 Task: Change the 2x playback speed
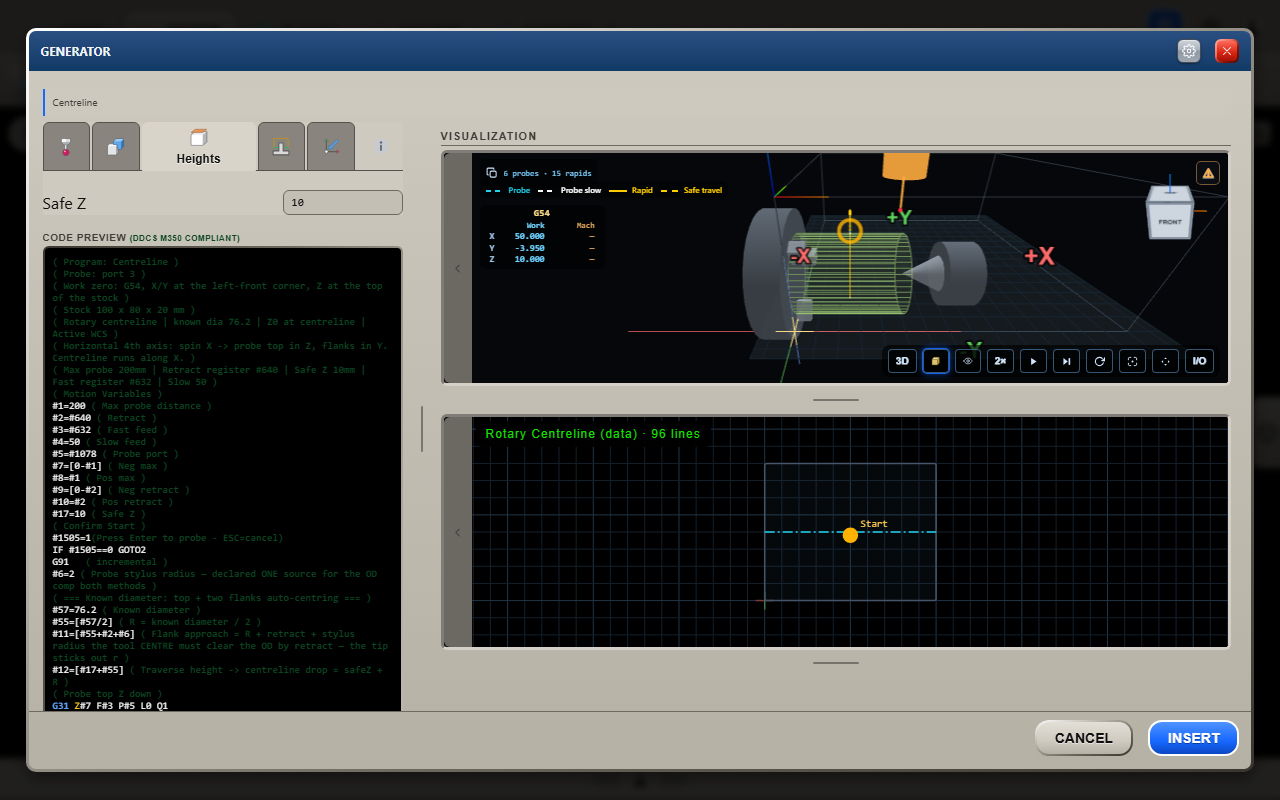click(x=1000, y=361)
